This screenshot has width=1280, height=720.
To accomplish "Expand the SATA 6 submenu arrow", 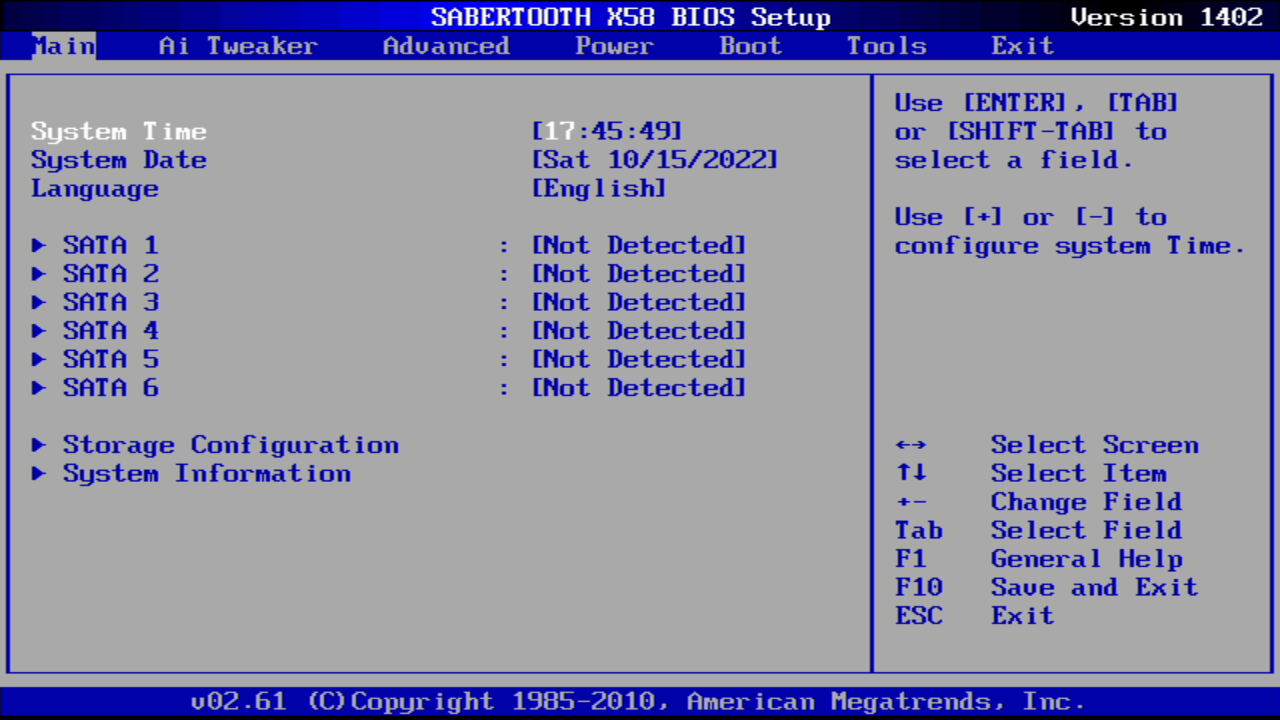I will click(x=39, y=387).
